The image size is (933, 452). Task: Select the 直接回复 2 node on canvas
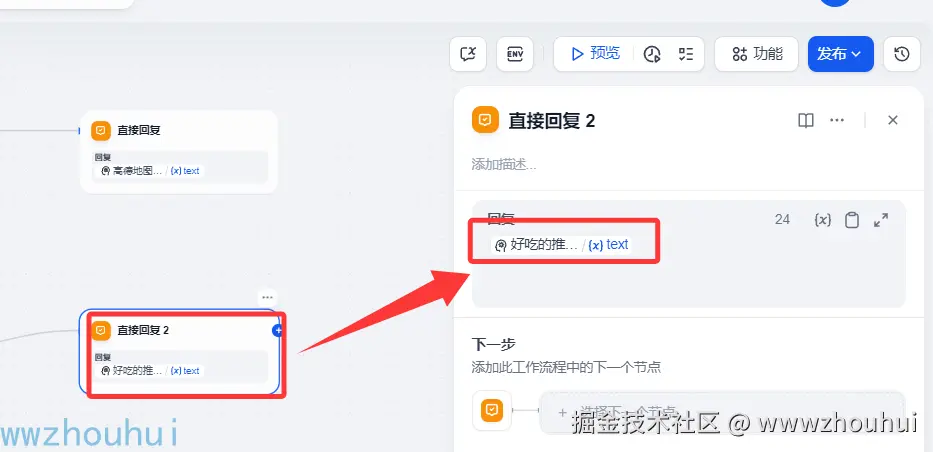coord(180,351)
